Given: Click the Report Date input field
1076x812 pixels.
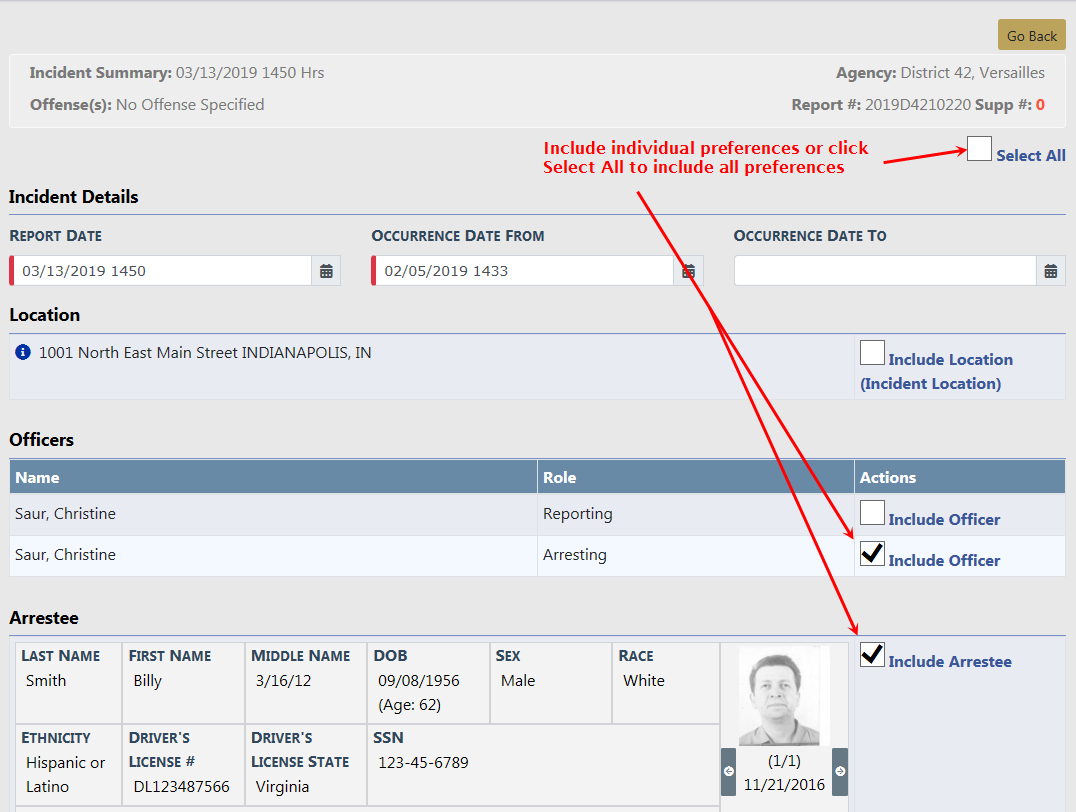Looking at the screenshot, I should click(165, 271).
